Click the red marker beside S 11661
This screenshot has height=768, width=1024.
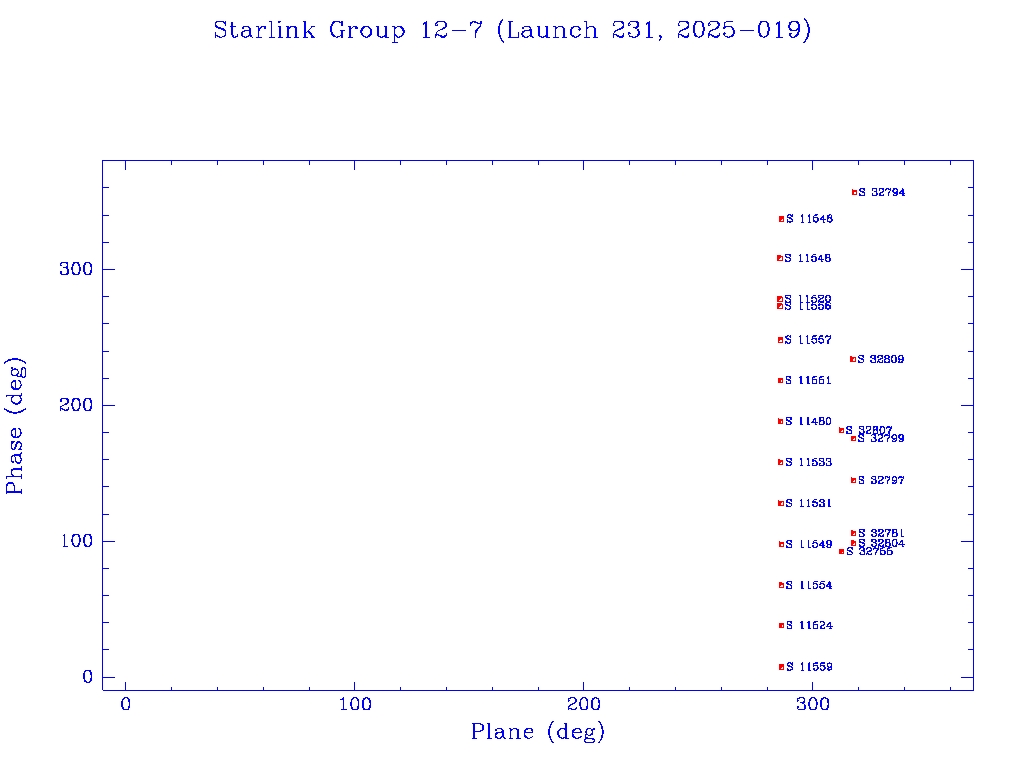(780, 381)
